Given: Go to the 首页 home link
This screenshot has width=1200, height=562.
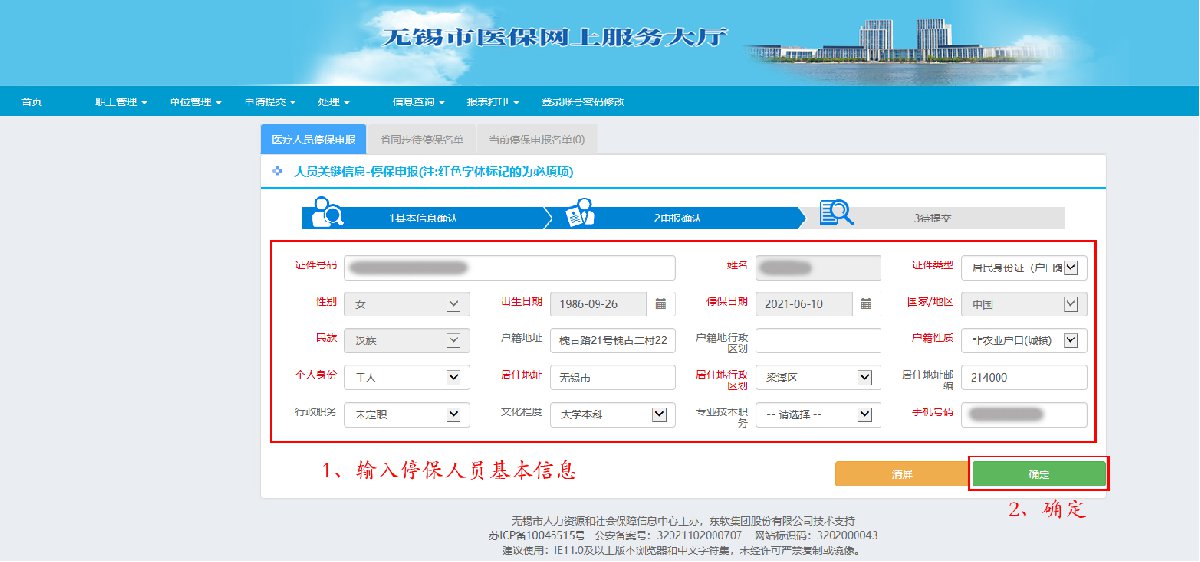Looking at the screenshot, I should 32,102.
